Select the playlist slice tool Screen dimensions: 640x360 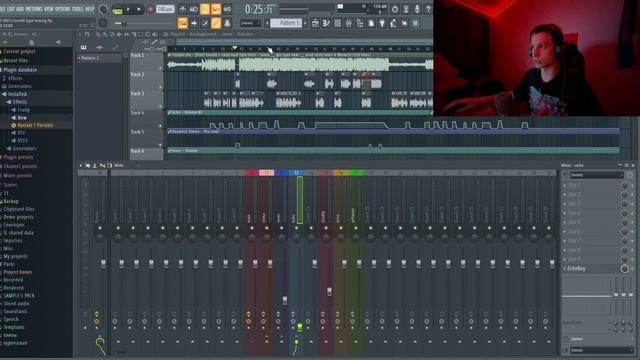[x=133, y=35]
